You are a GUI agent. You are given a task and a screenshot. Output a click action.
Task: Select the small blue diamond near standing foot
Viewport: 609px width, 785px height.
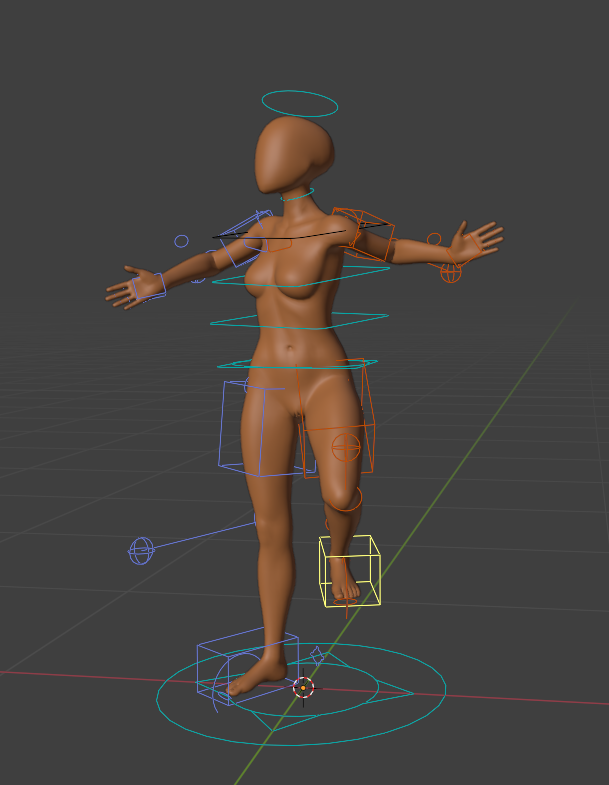[x=317, y=656]
